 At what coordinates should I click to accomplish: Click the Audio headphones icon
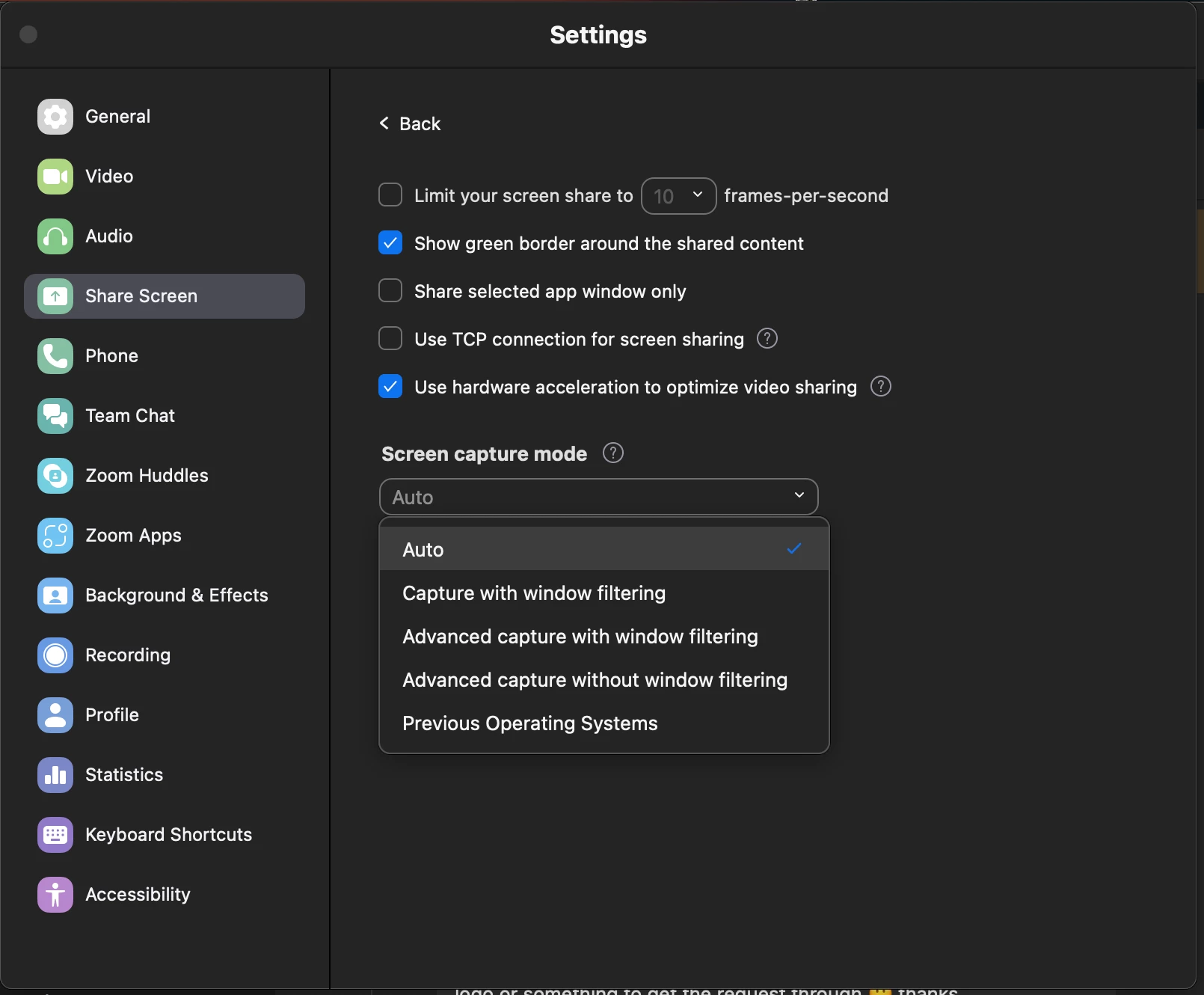click(x=55, y=236)
